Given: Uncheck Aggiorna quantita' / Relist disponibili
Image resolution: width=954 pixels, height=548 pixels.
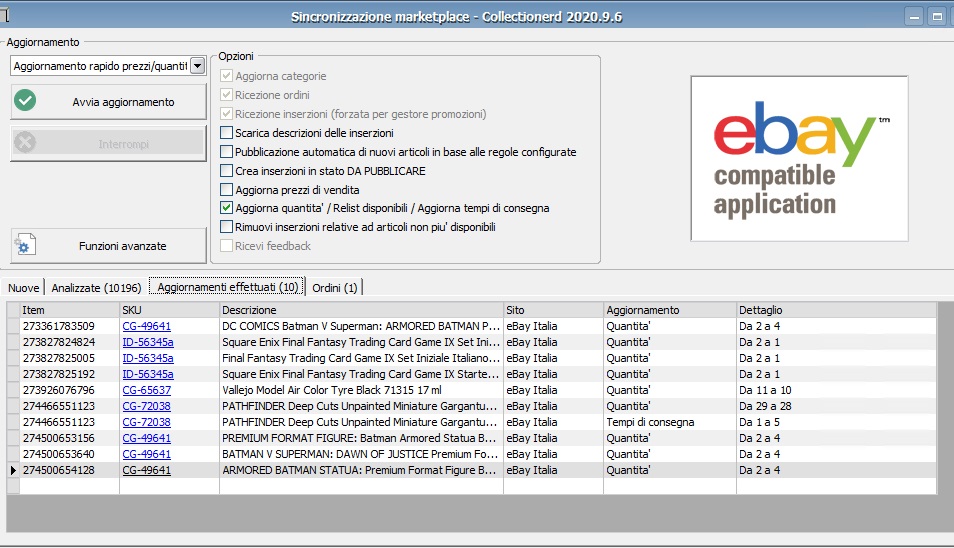Looking at the screenshot, I should point(226,208).
